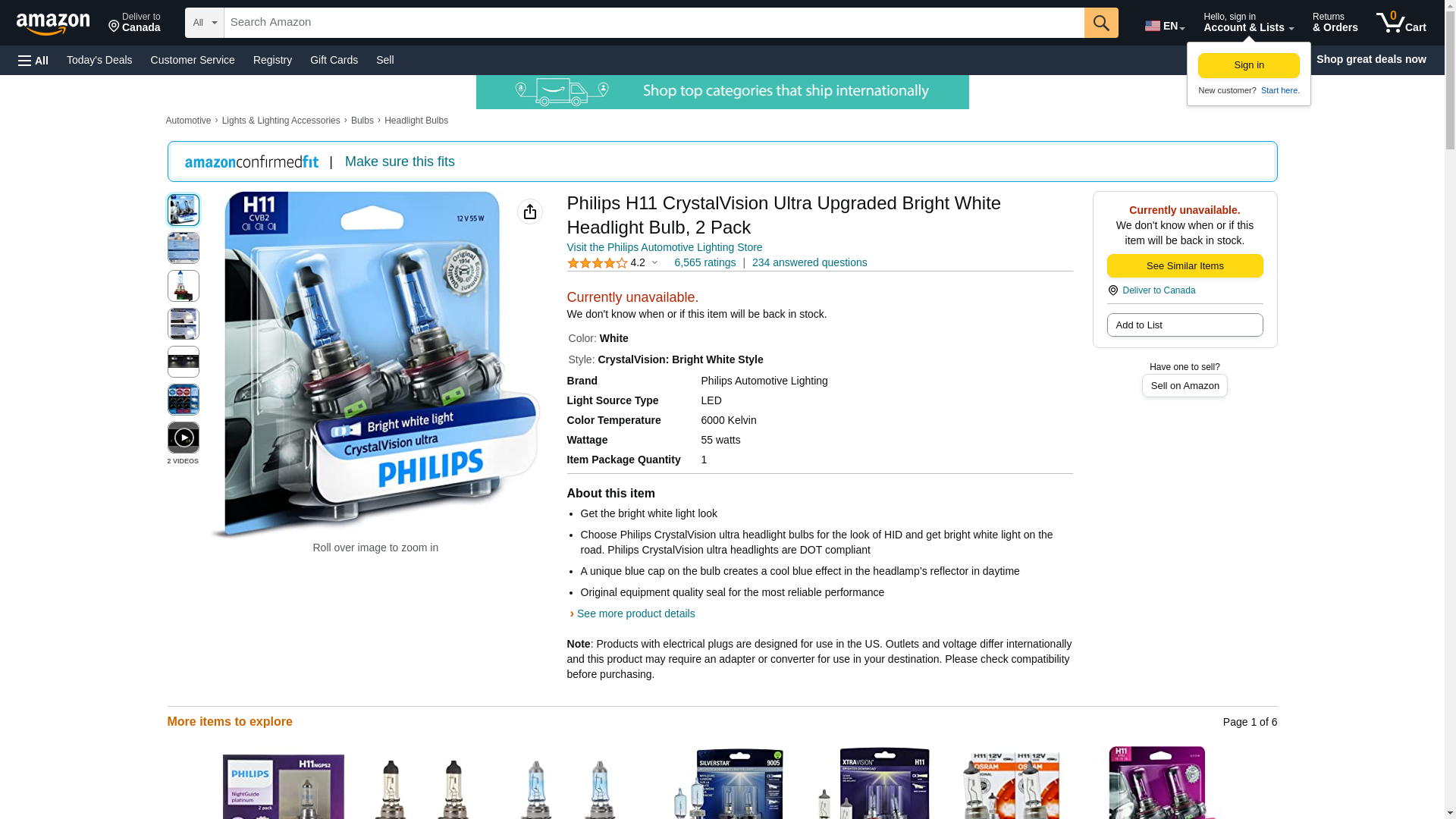The width and height of the screenshot is (1456, 819).
Task: Click the yellow Sign in button
Action: click(x=1248, y=65)
